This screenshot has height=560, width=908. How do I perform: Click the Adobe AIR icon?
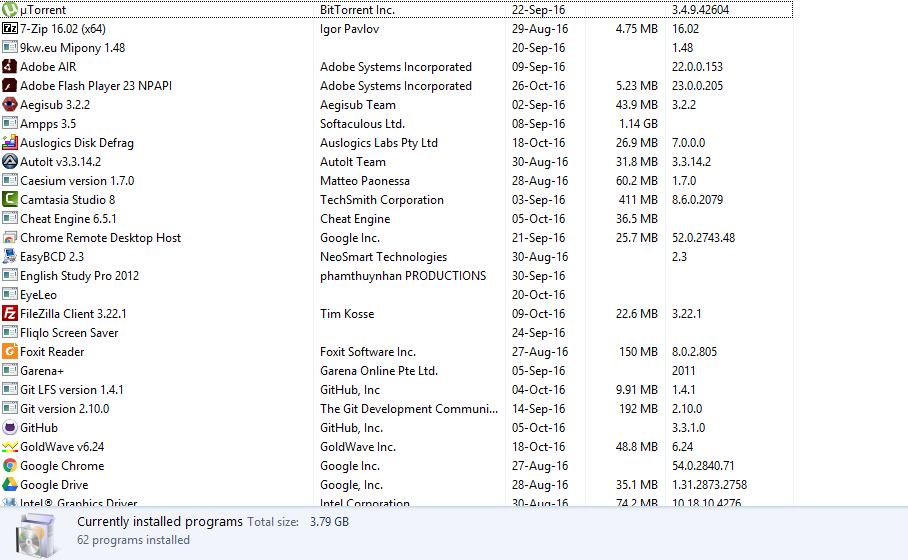(x=10, y=67)
